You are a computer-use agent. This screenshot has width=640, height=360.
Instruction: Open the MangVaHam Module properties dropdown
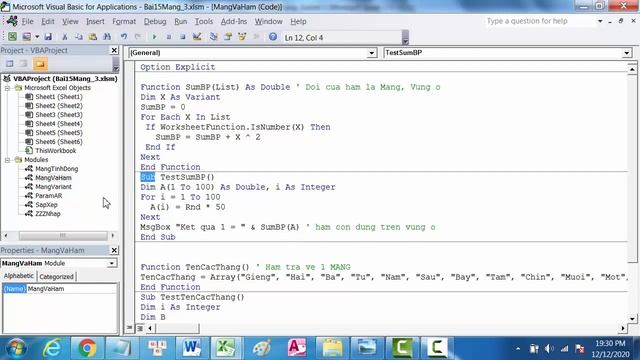tap(111, 263)
